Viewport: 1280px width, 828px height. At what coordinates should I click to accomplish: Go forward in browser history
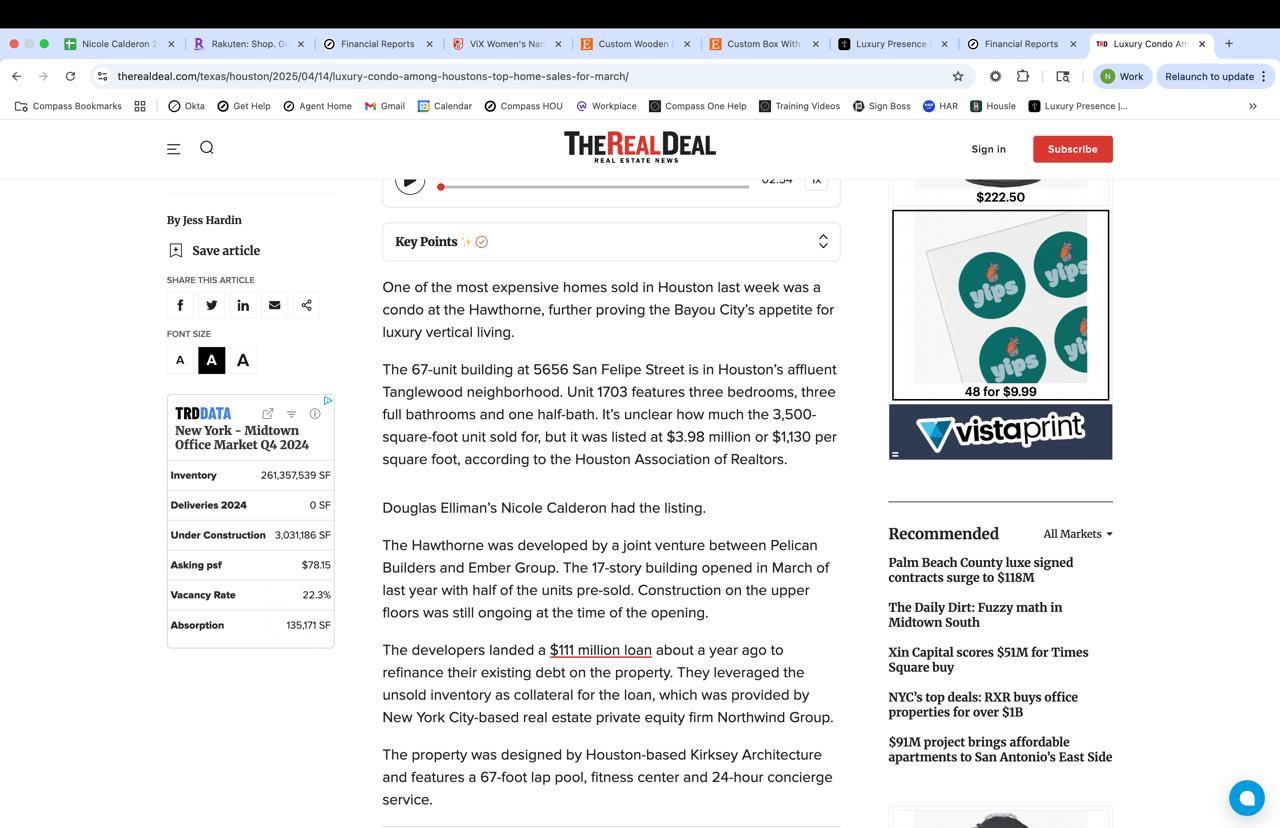pyautogui.click(x=43, y=76)
